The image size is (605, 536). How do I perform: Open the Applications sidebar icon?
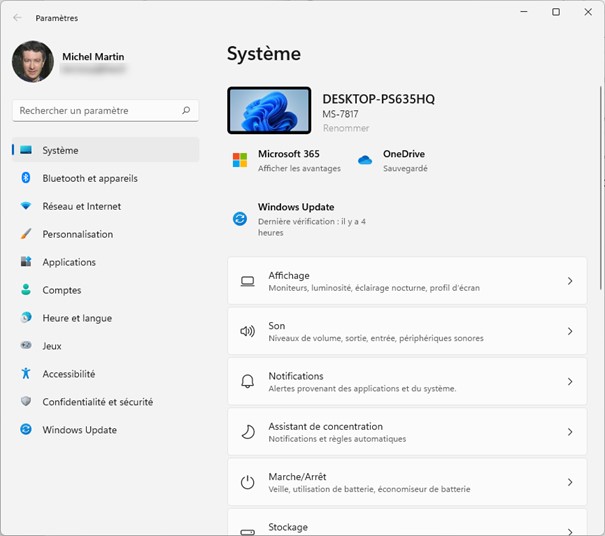[x=26, y=262]
